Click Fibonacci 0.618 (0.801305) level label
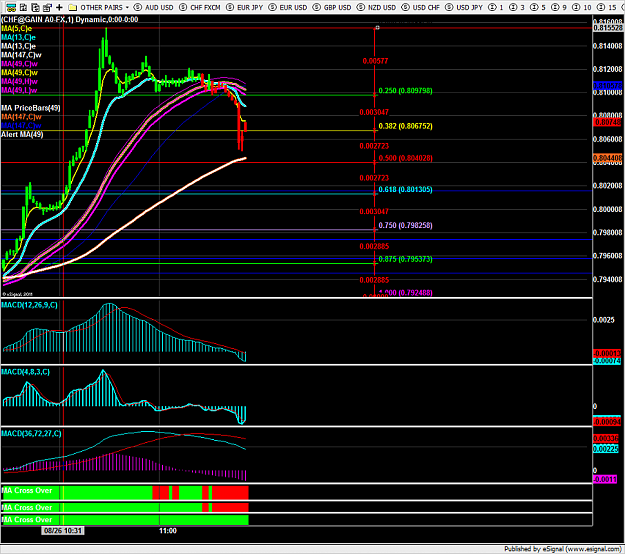 click(x=405, y=189)
